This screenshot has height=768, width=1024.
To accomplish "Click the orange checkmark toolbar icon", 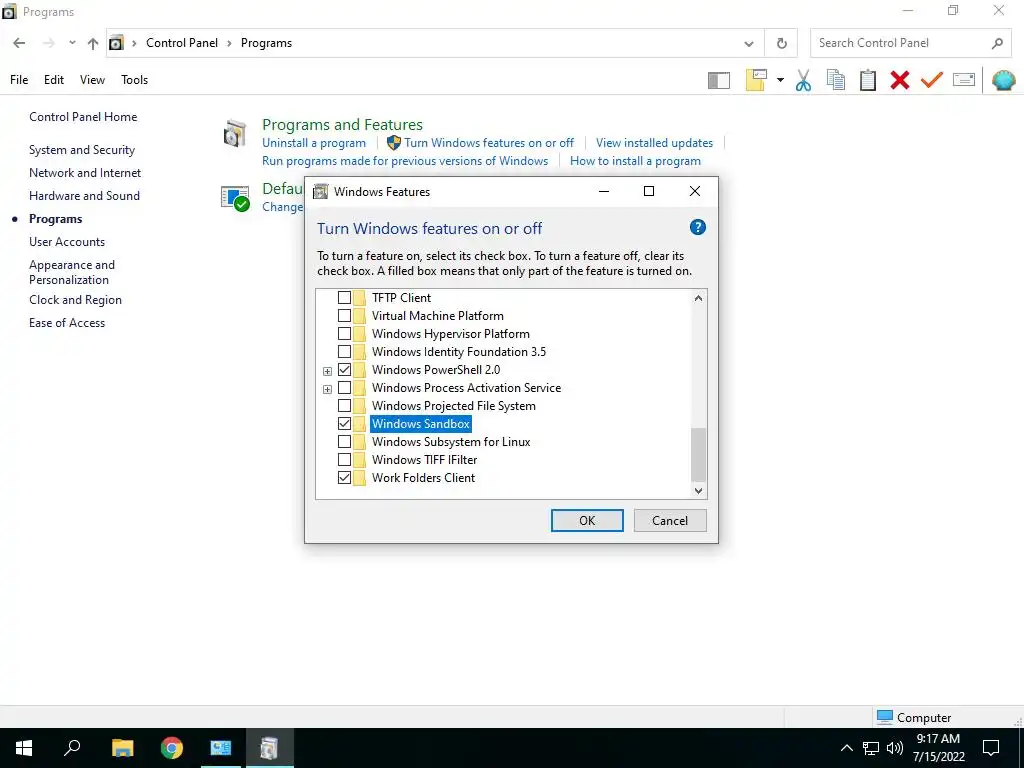I will [932, 80].
